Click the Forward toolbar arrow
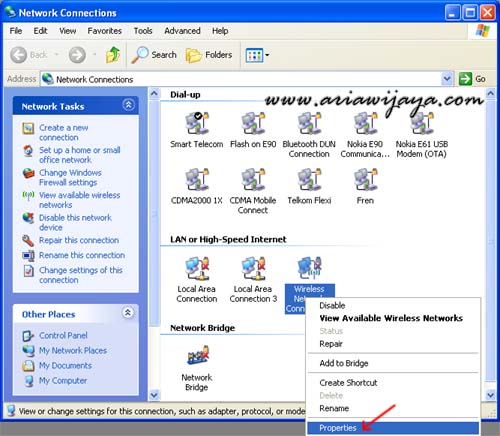The image size is (500, 436). (x=77, y=55)
